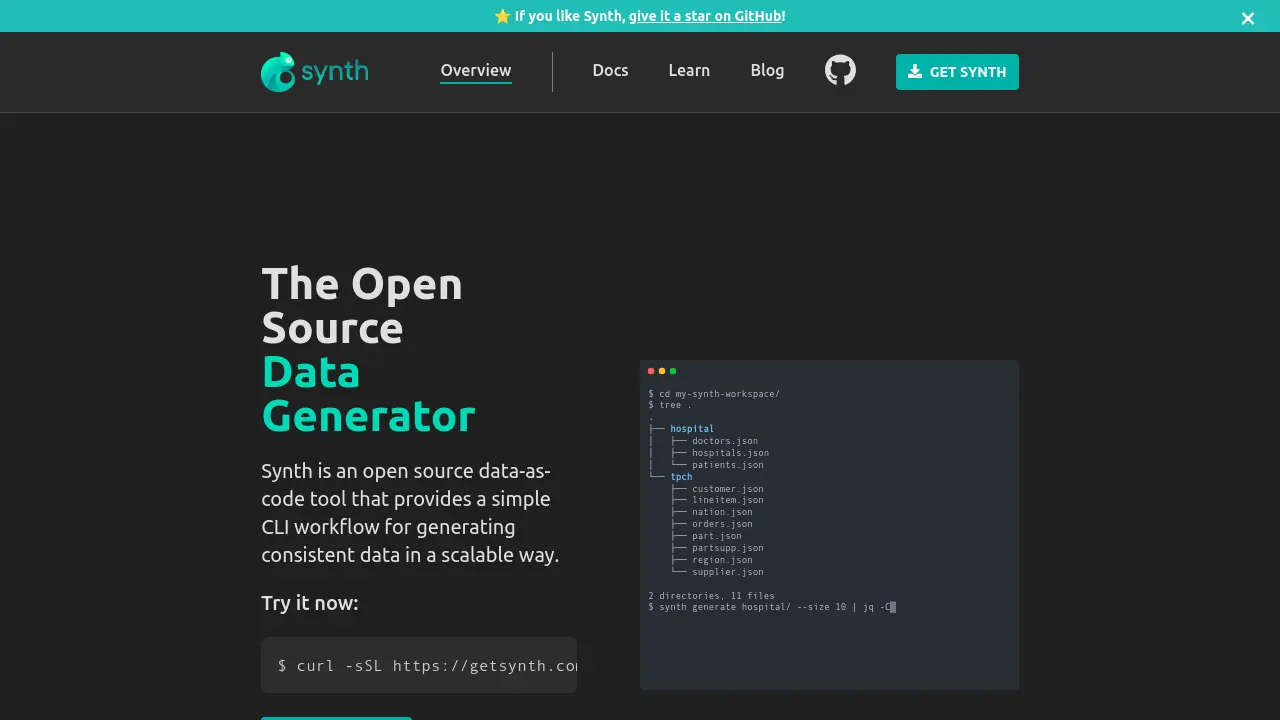
Task: Click the 'synth generate hospital/' command line
Action: pos(771,607)
